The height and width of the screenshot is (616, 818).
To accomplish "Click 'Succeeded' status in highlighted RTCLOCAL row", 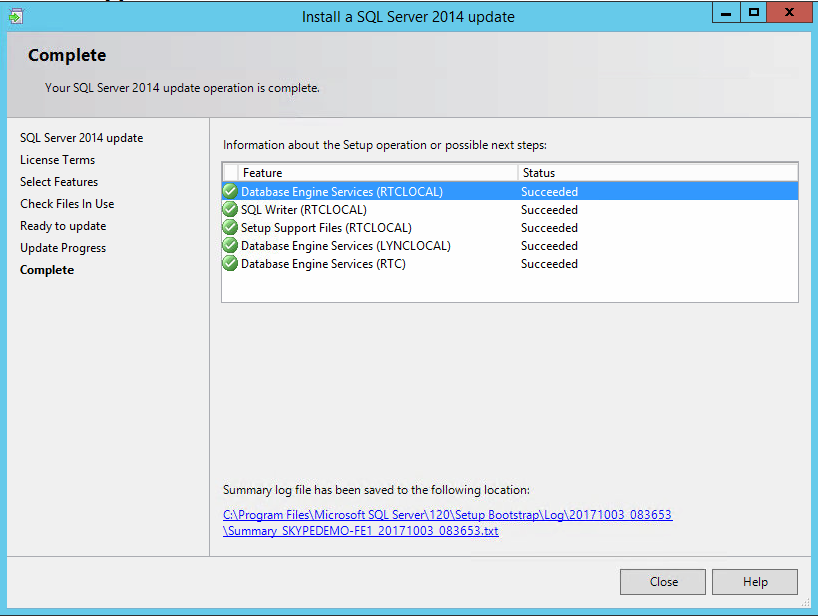I will tap(549, 191).
